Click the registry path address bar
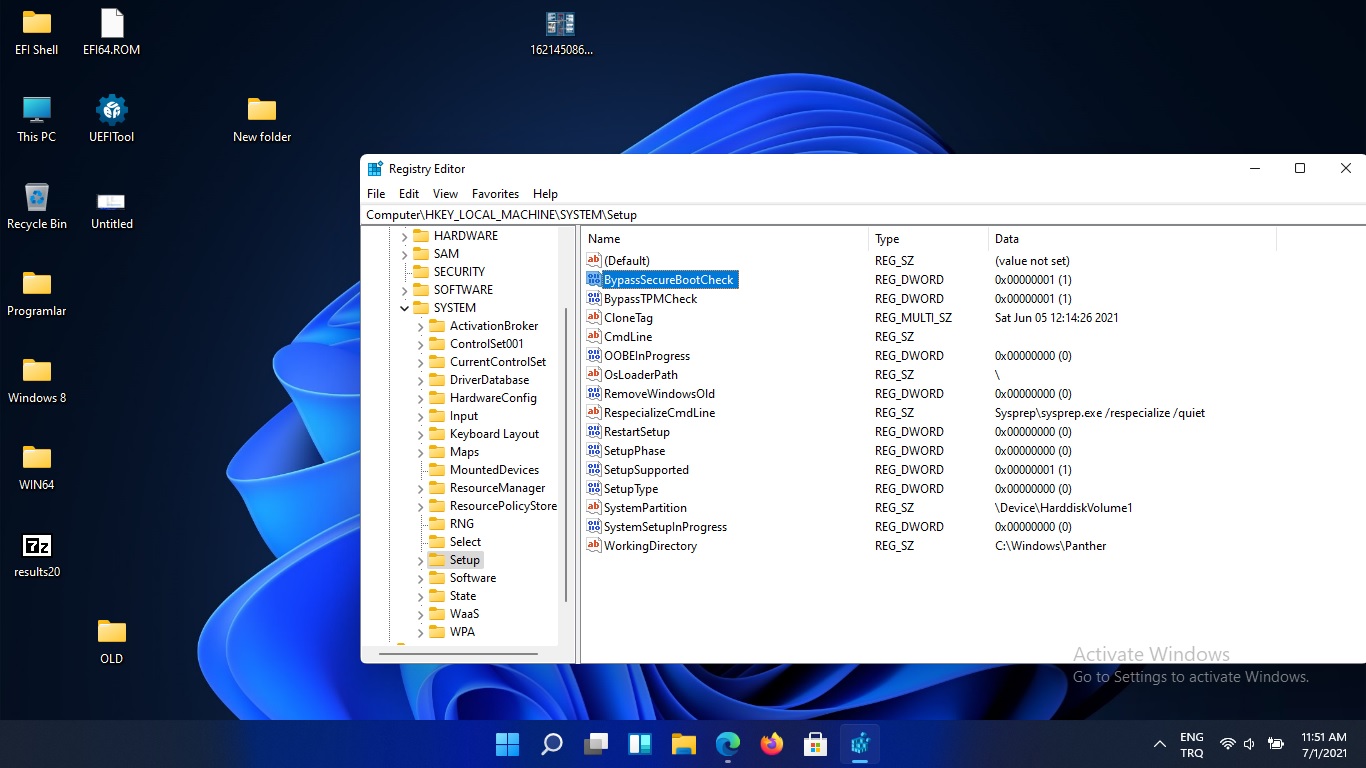The width and height of the screenshot is (1366, 768). coord(862,215)
